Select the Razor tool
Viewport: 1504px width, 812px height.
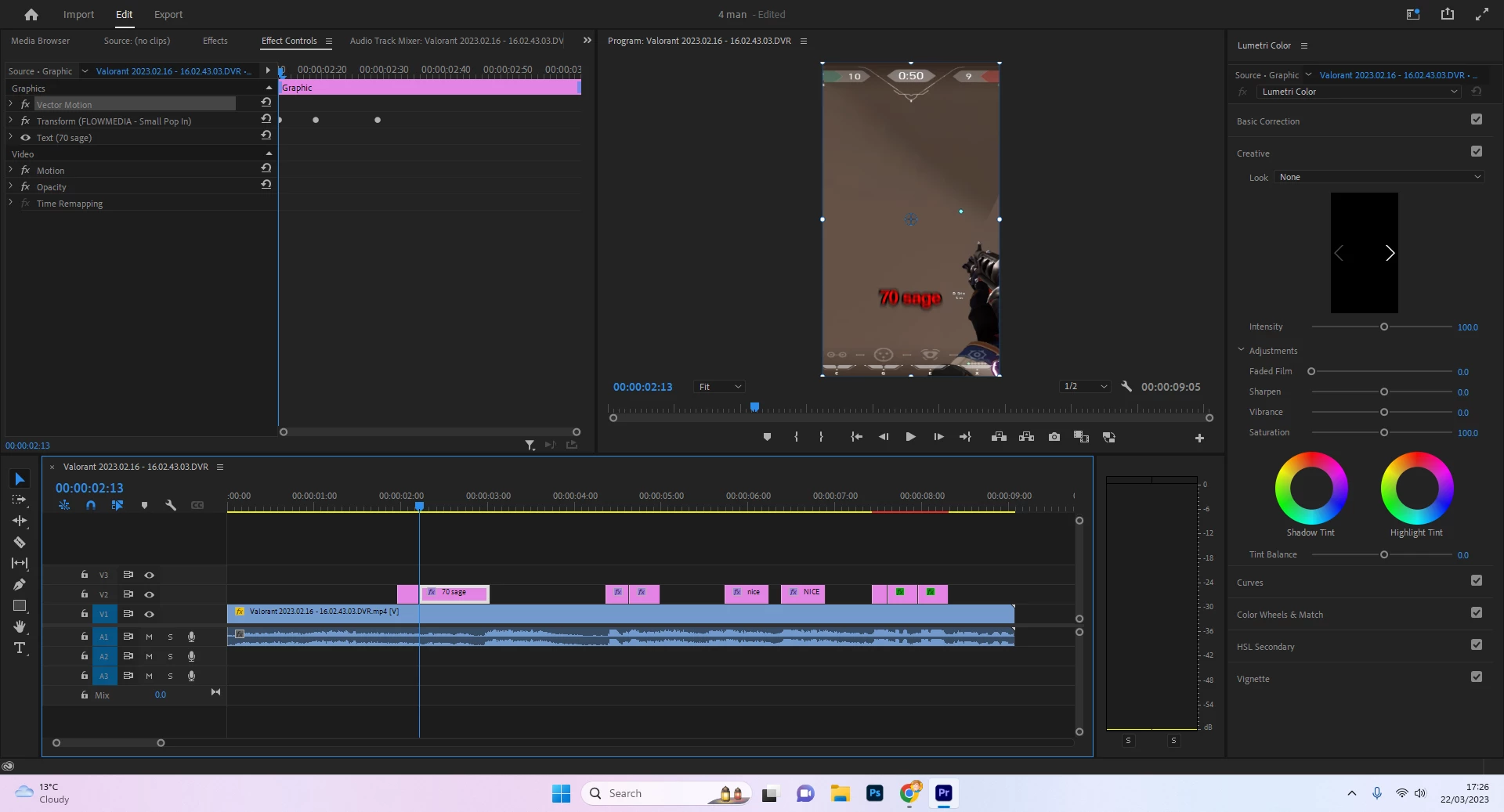(x=20, y=542)
